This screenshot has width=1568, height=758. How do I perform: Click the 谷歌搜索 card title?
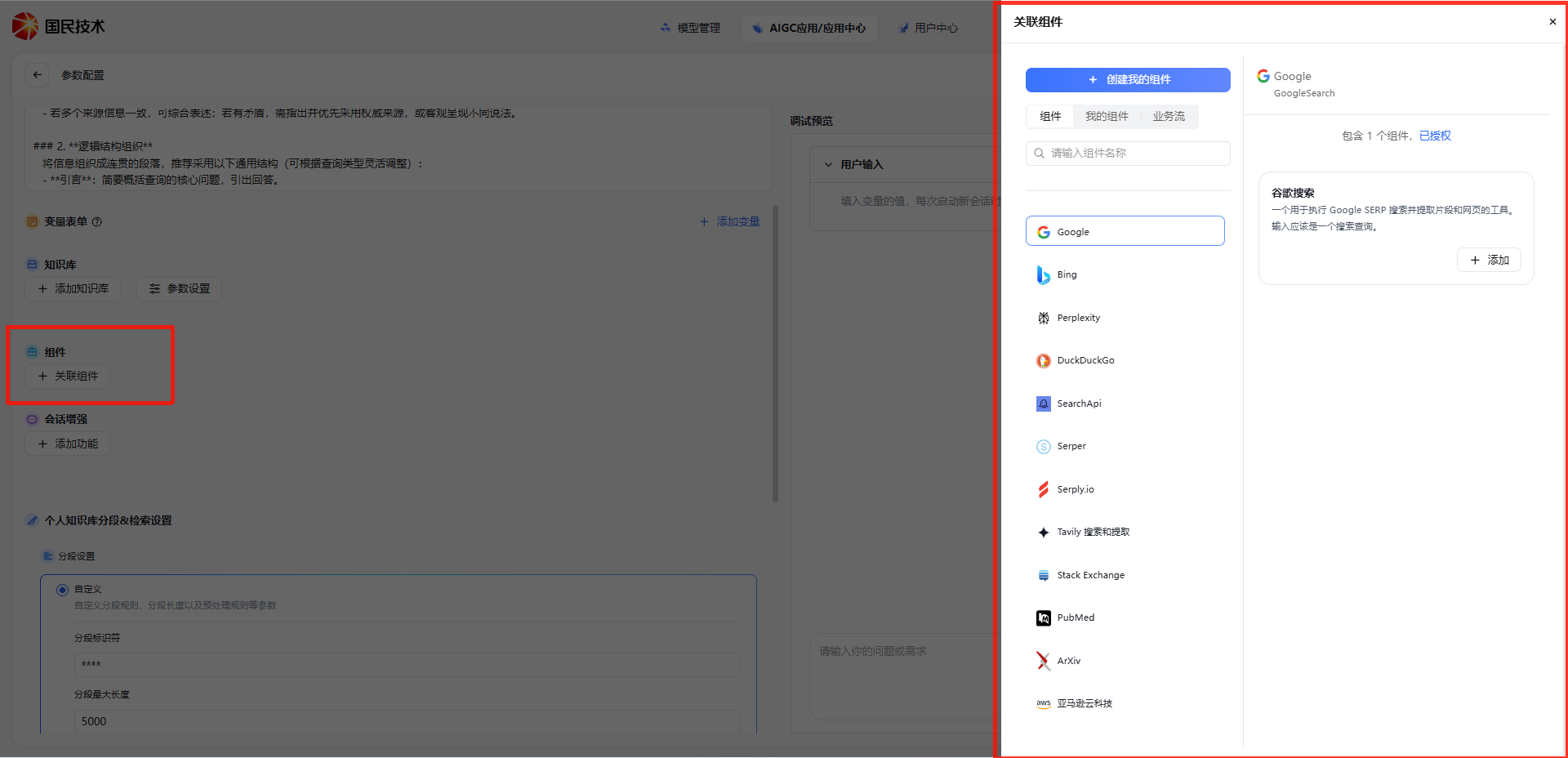[1293, 194]
